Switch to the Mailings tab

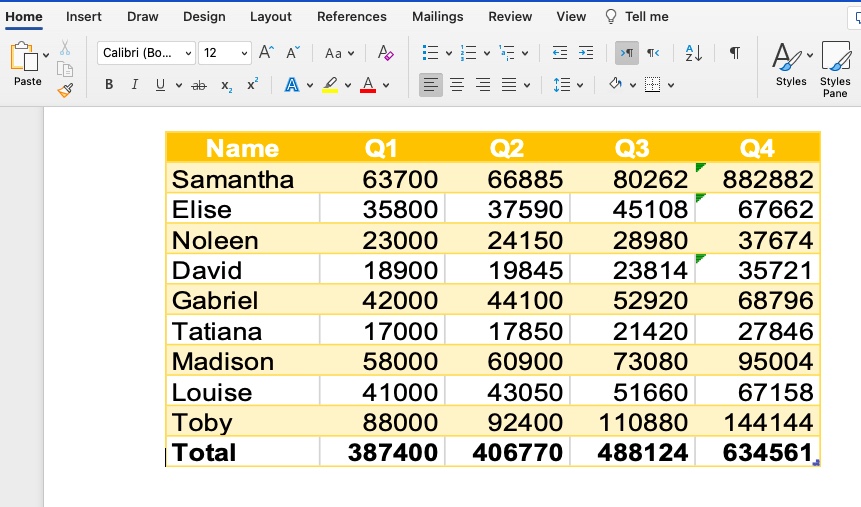(x=438, y=16)
